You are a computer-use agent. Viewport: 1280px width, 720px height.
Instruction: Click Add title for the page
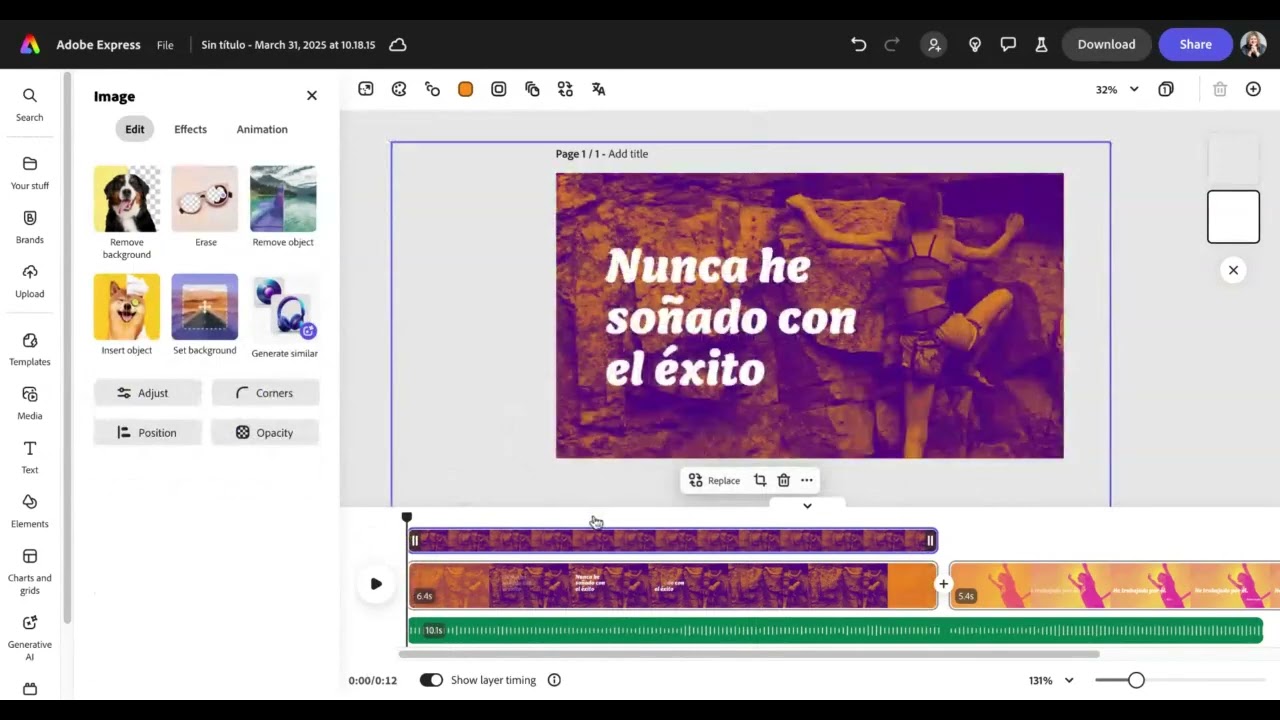click(628, 154)
